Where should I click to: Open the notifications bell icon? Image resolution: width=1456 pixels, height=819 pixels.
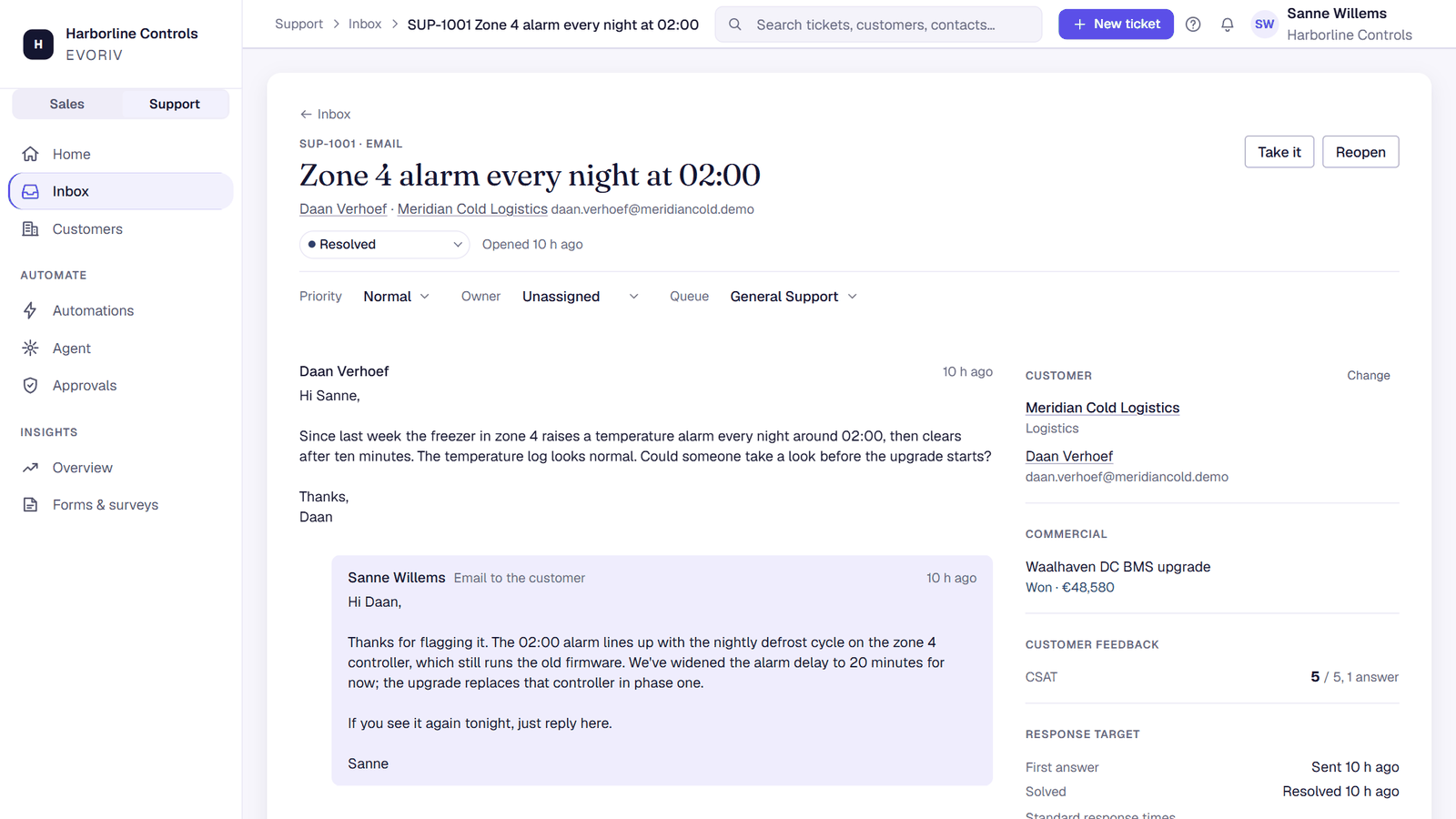(x=1228, y=25)
